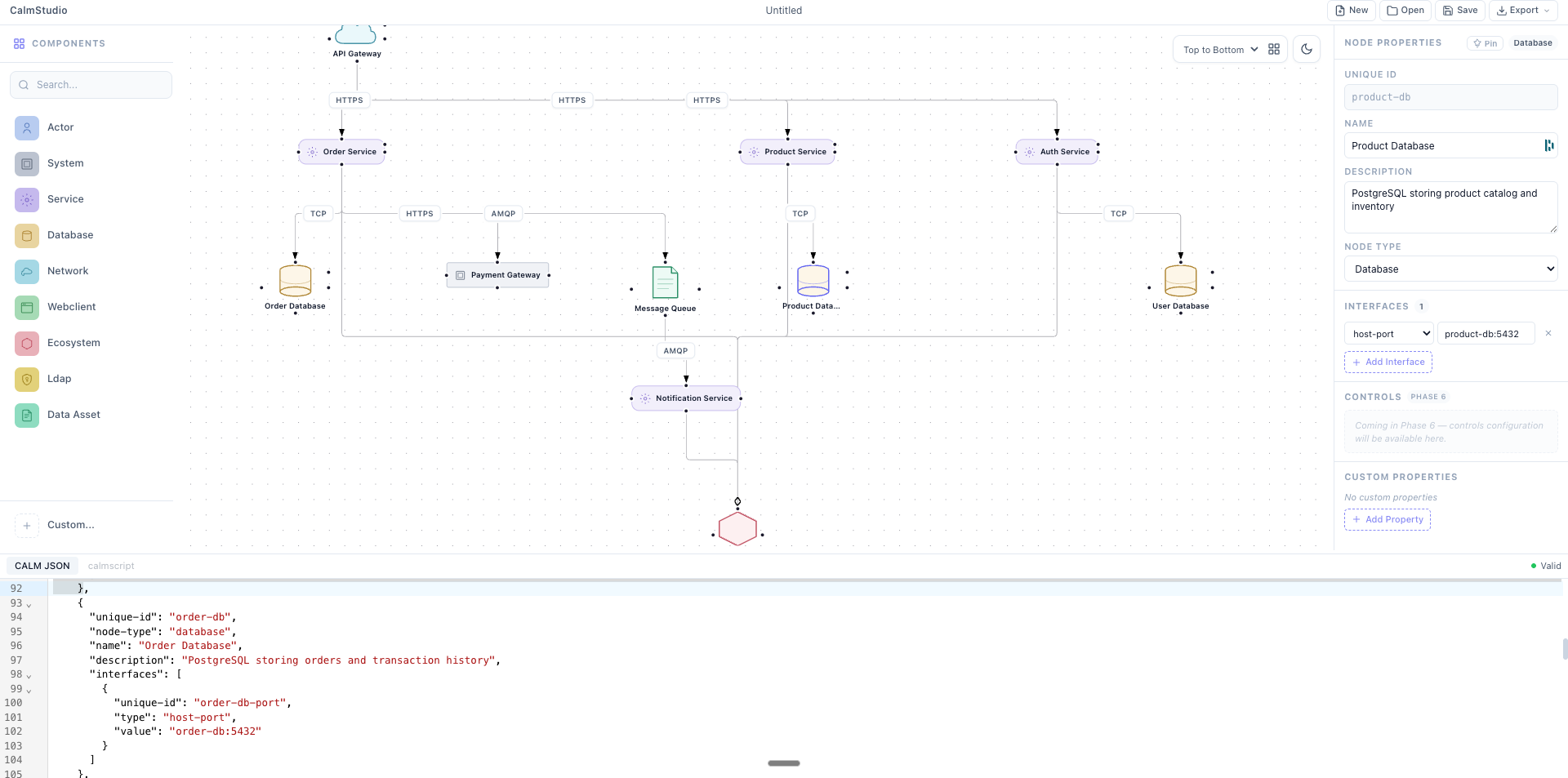Image resolution: width=1568 pixels, height=778 pixels.
Task: Click line 94 unique-id order-db text
Action: (163, 617)
